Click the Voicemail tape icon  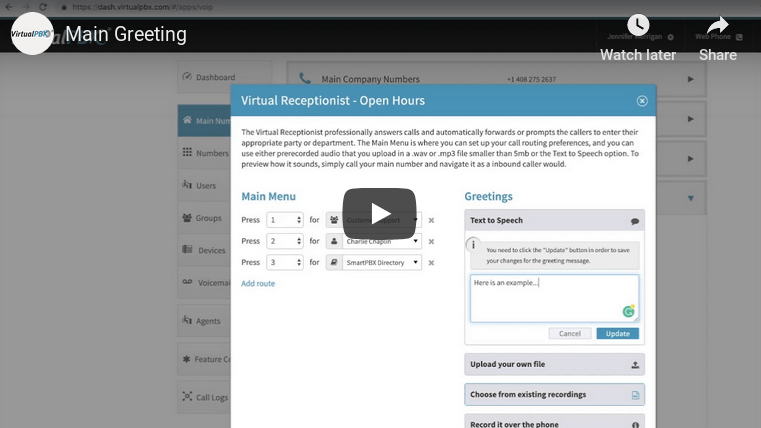(x=187, y=282)
